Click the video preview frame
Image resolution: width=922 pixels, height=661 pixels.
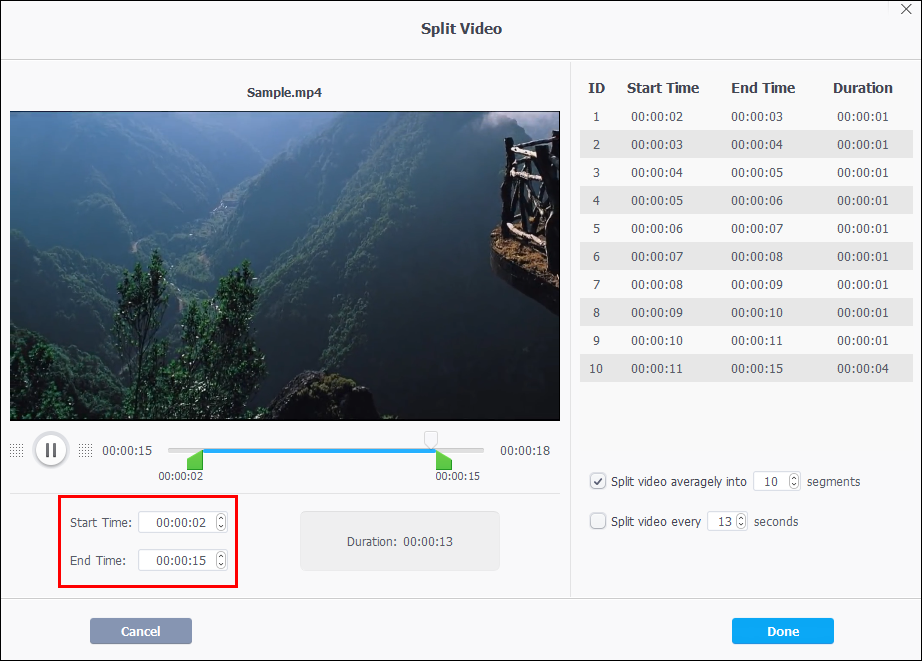285,266
